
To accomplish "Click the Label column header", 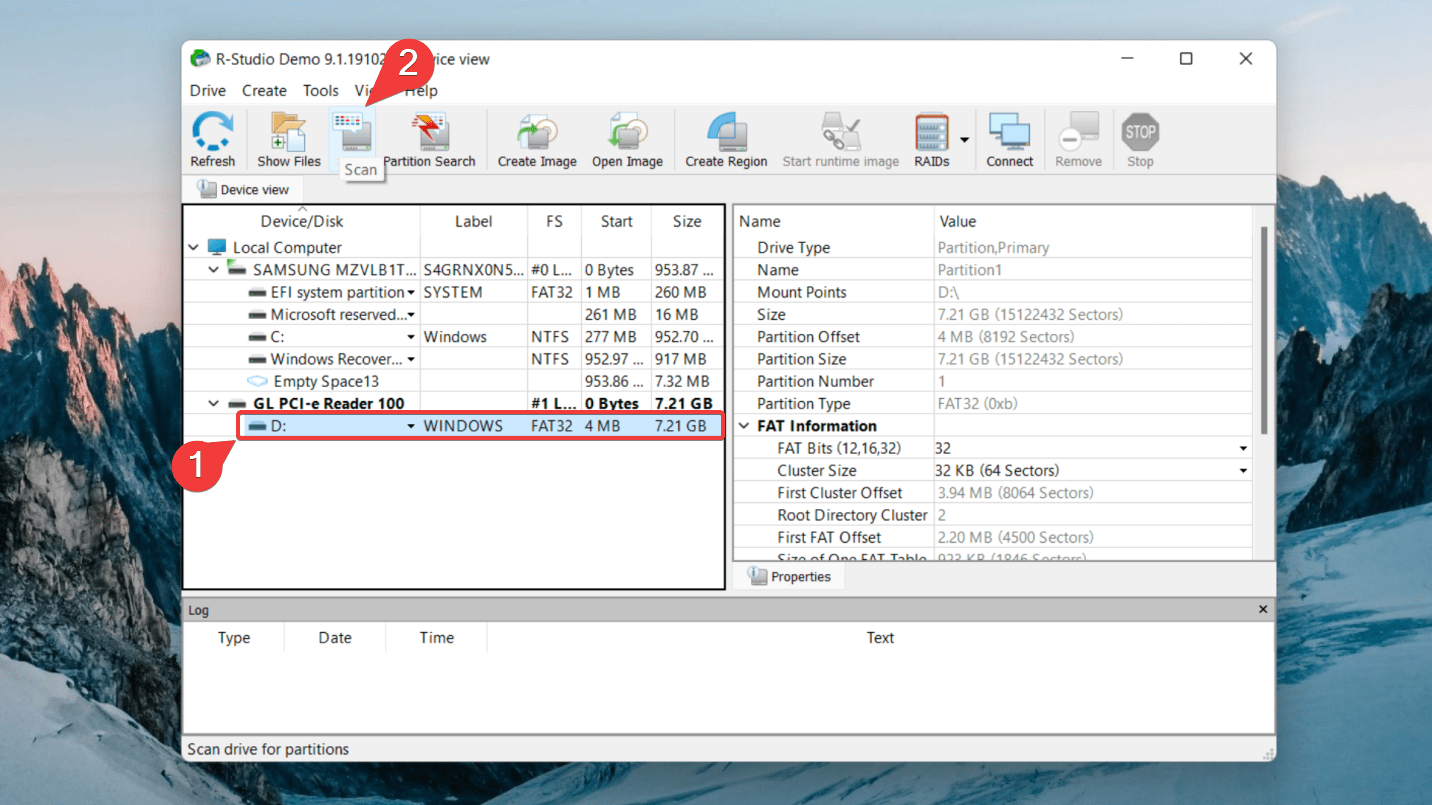I will (474, 221).
